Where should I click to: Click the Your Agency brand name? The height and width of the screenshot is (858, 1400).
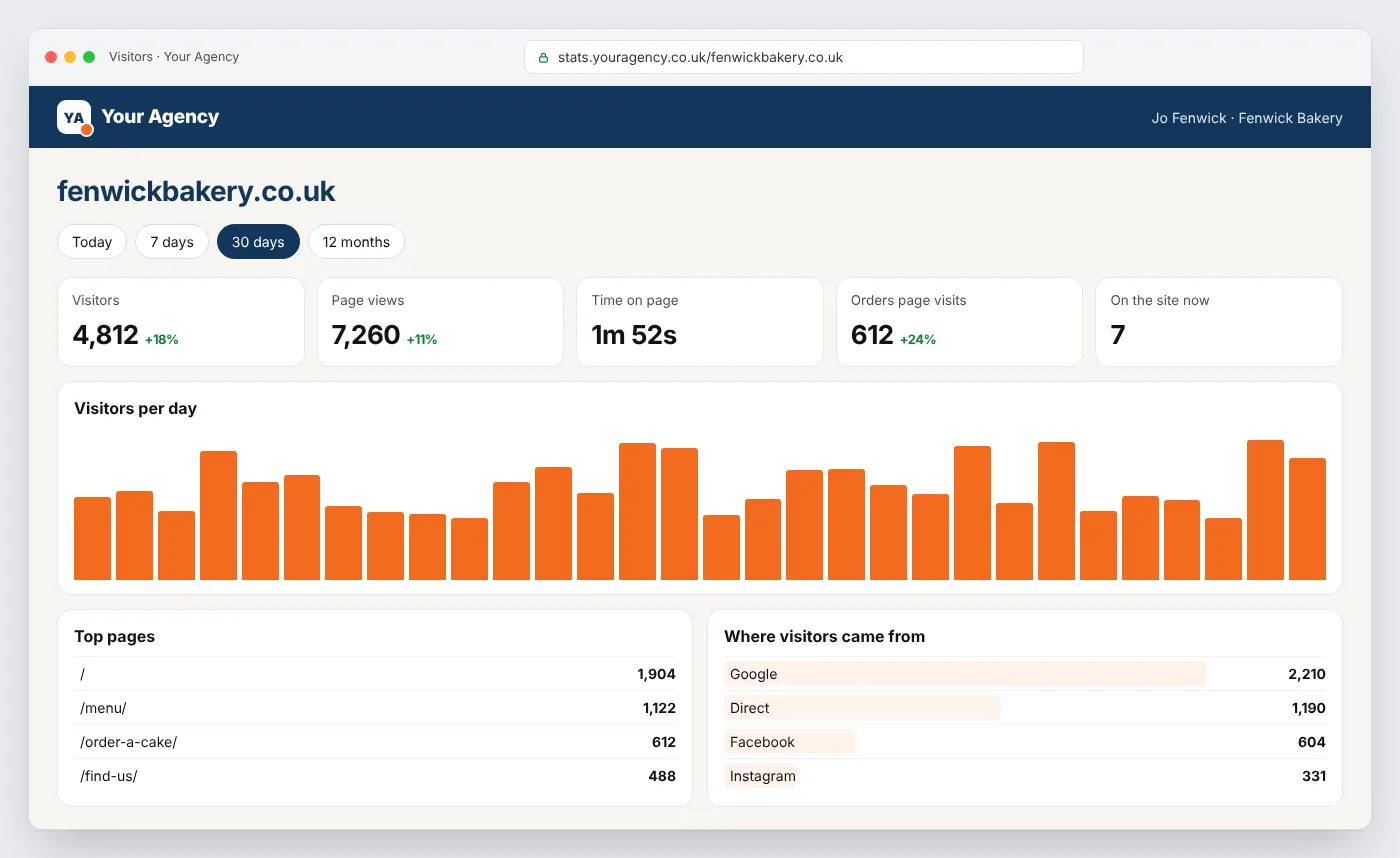coord(160,117)
